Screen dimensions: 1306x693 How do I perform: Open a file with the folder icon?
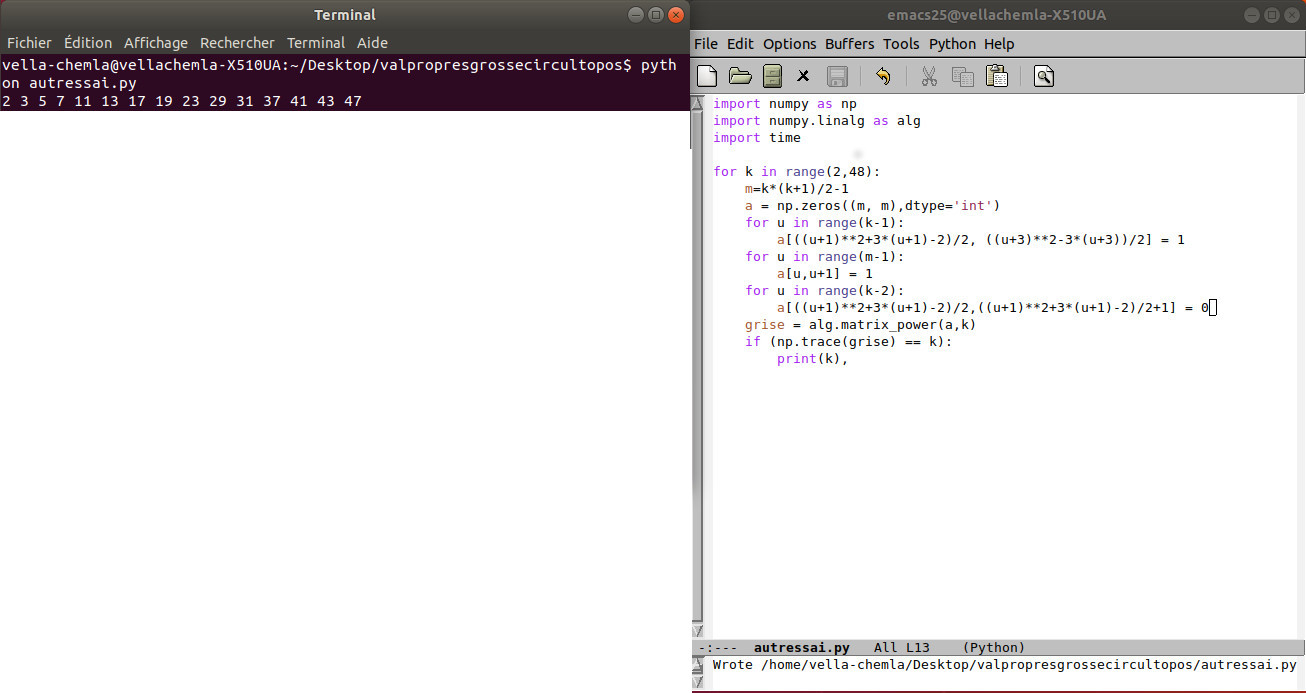tap(740, 76)
